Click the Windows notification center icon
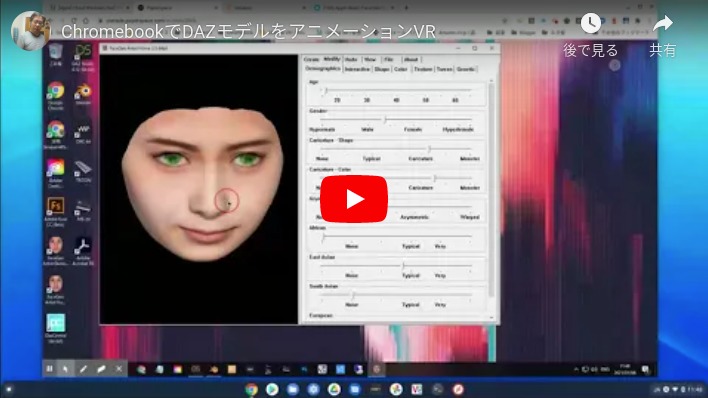Viewport: 708px width, 398px height. click(646, 370)
